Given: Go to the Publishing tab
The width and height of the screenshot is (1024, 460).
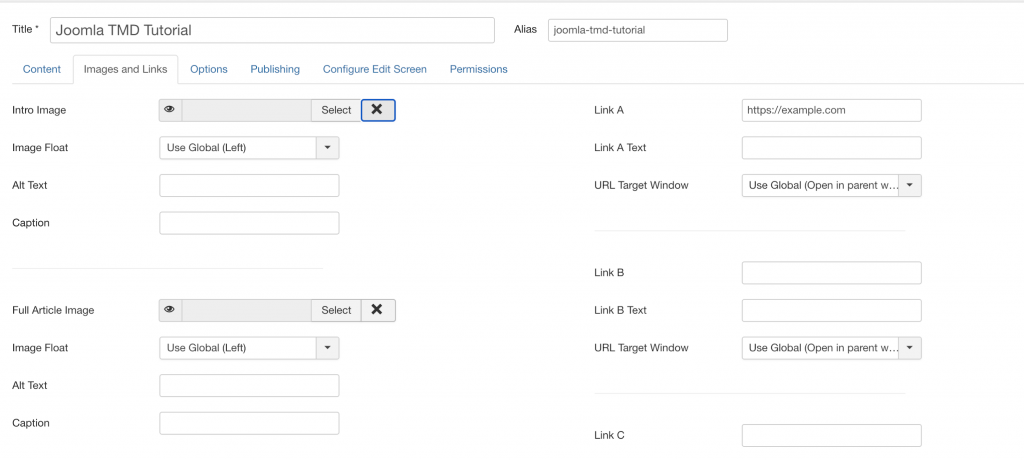Looking at the screenshot, I should tap(275, 69).
